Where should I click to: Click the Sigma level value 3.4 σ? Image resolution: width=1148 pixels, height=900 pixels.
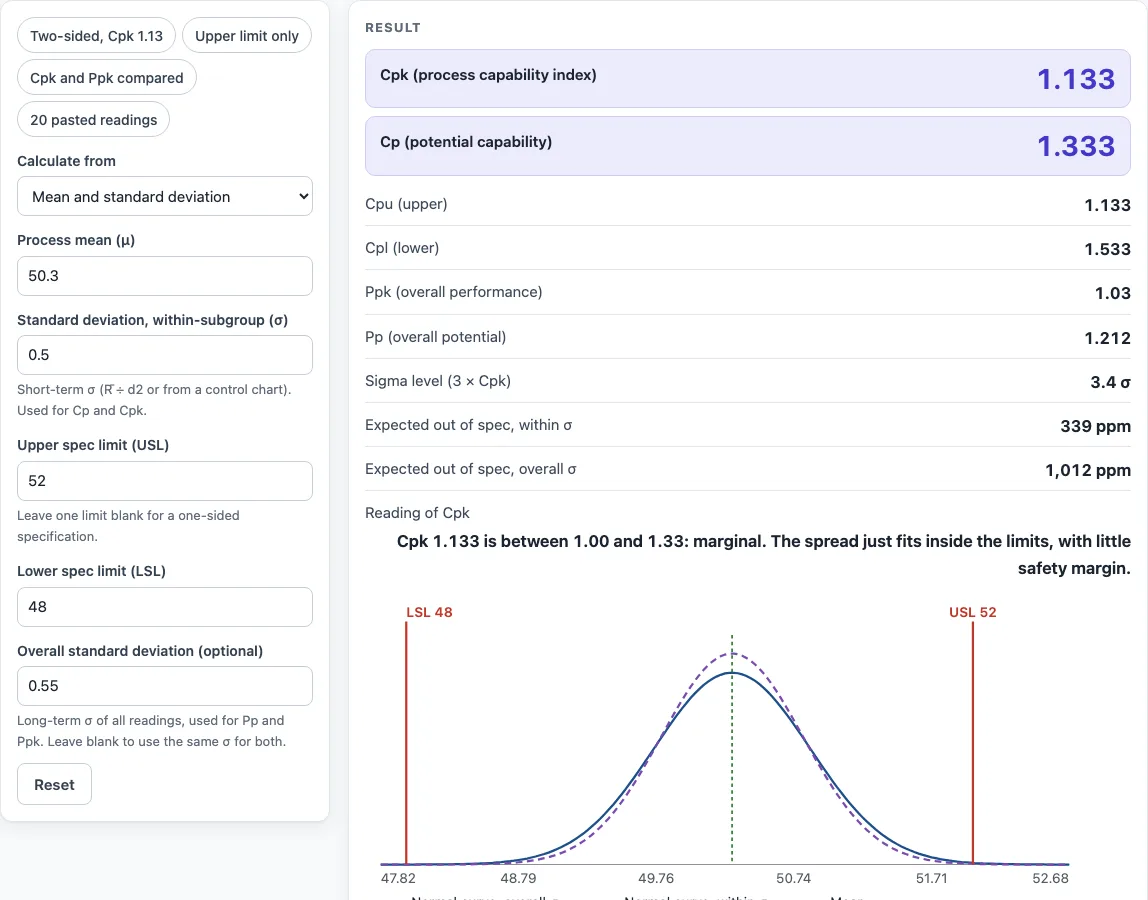pyautogui.click(x=1110, y=382)
